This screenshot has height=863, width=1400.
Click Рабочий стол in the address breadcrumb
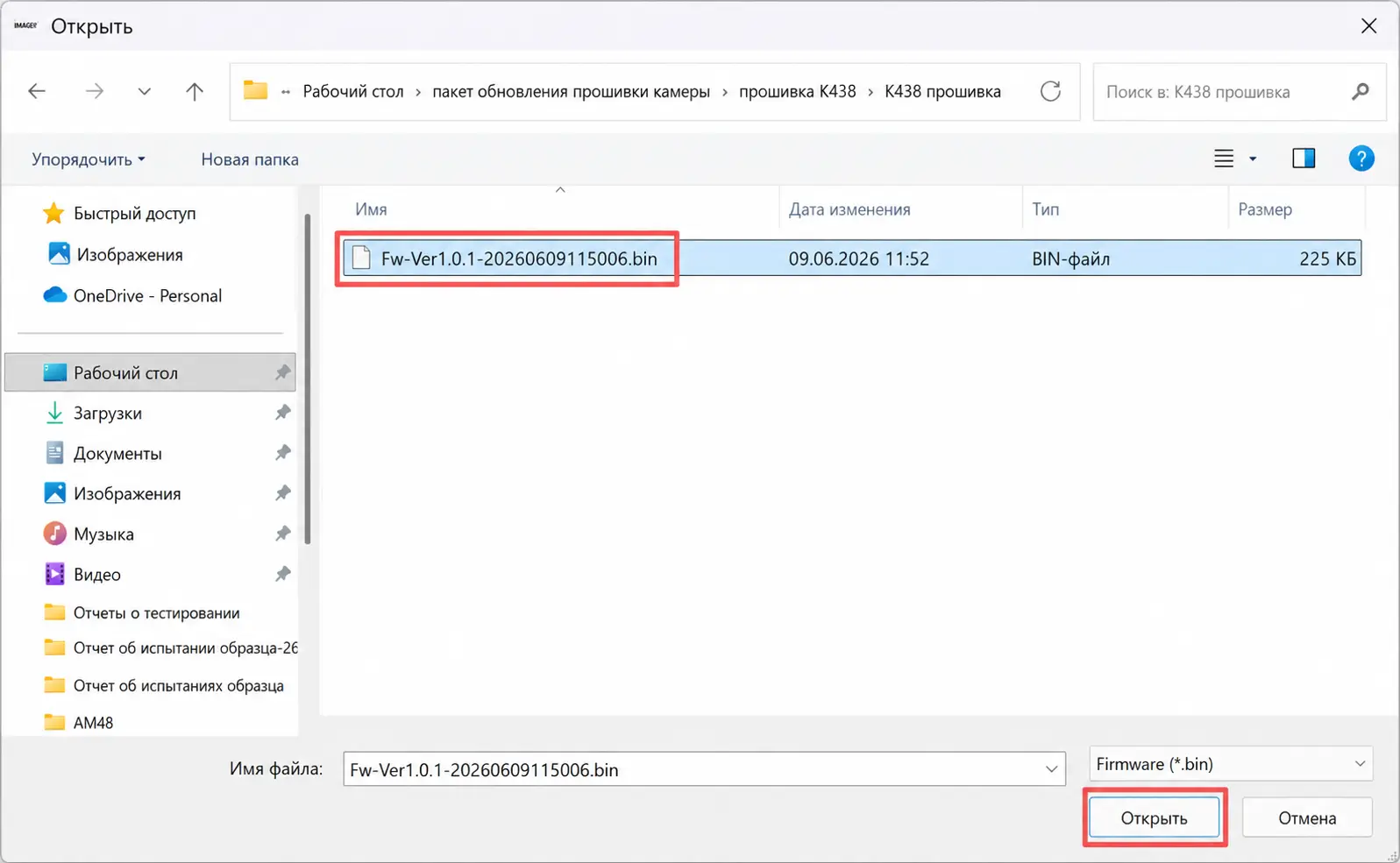353,91
